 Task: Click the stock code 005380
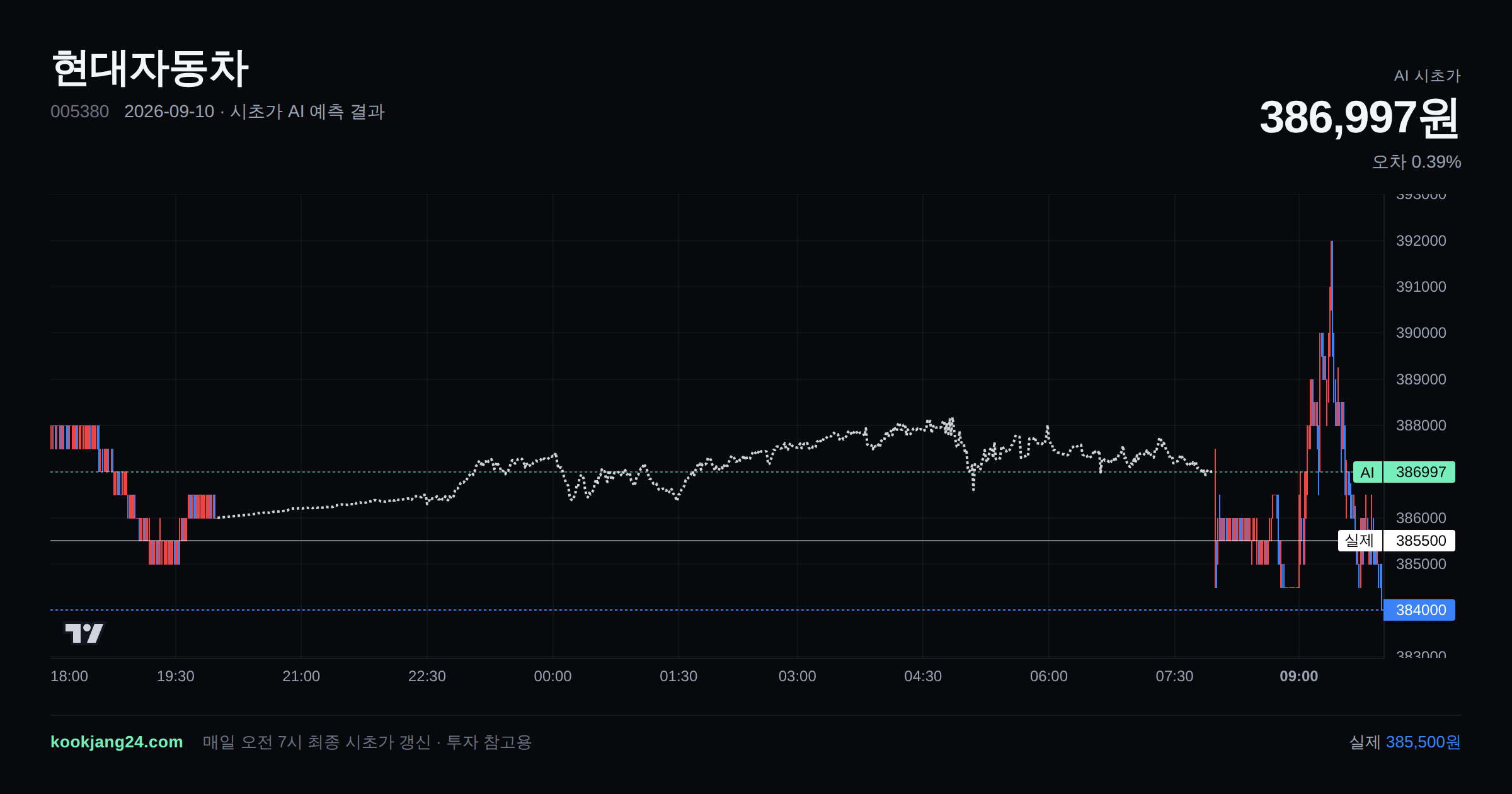79,112
